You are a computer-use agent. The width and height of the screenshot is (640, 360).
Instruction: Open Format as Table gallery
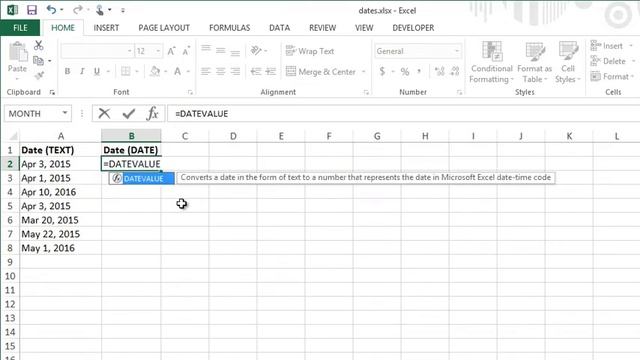[x=534, y=62]
